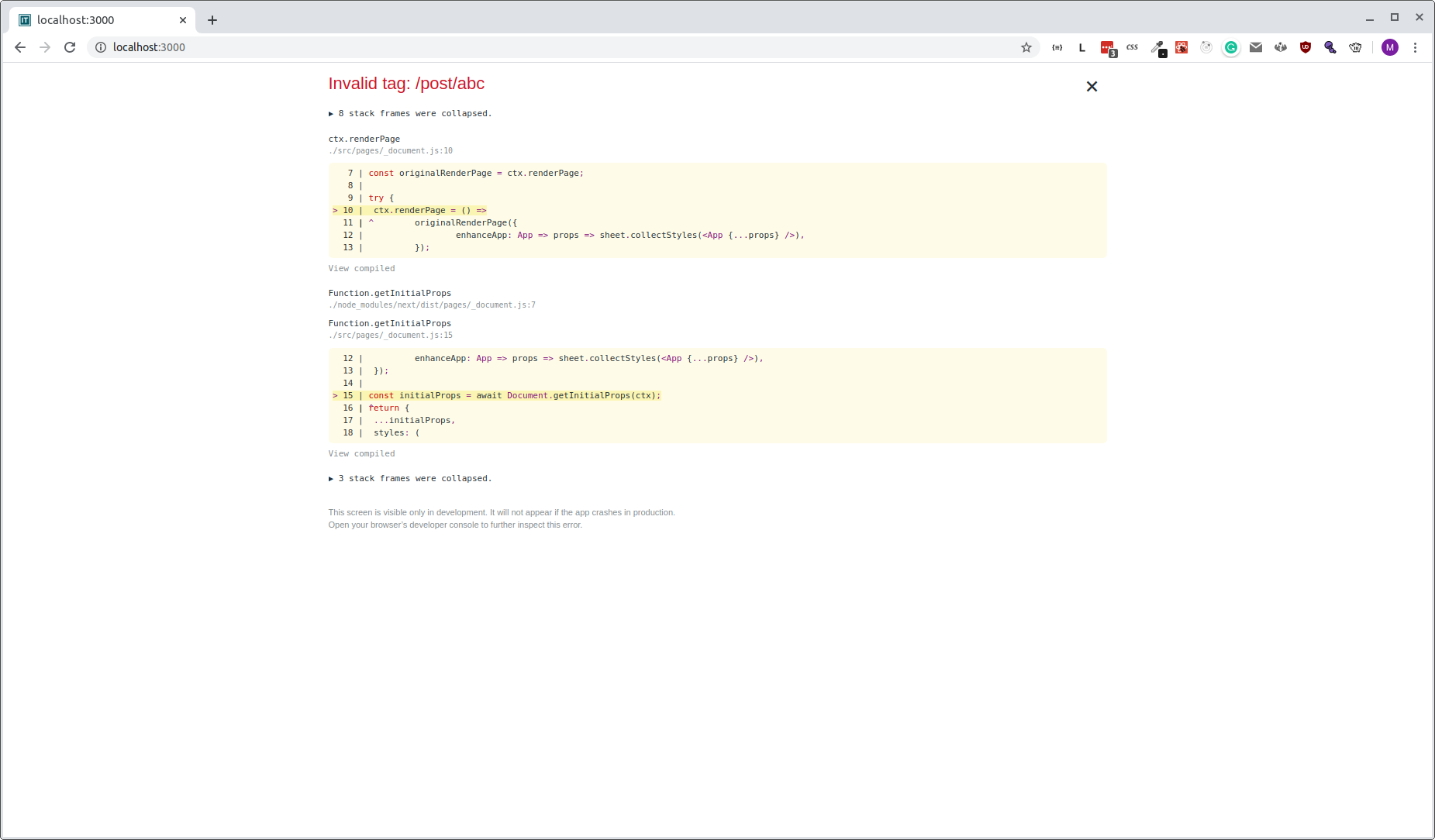
Task: Open the red atom bug extension
Action: (x=1181, y=47)
